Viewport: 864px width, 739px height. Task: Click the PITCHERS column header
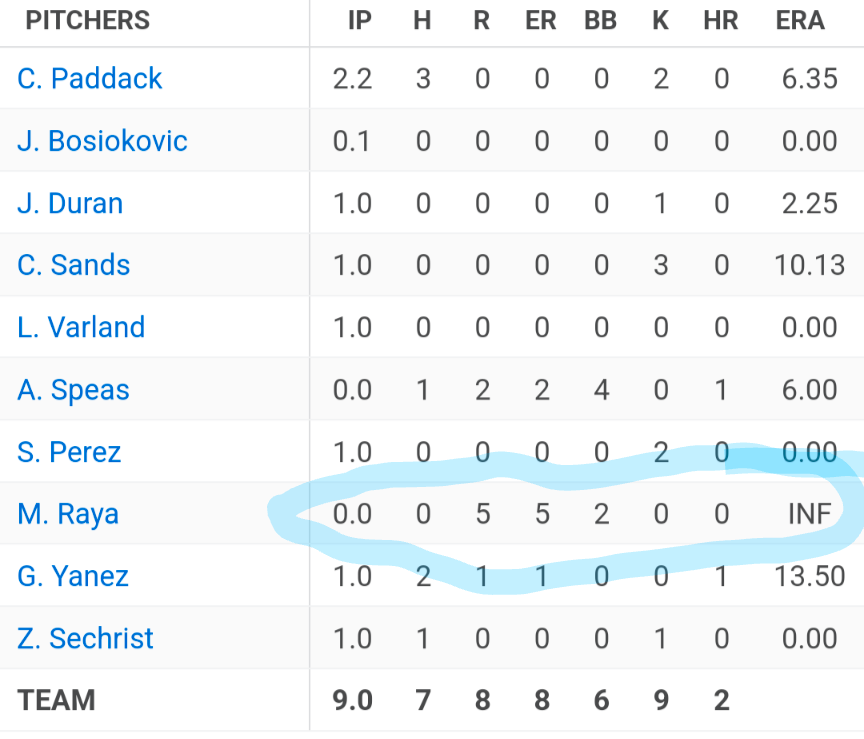(x=88, y=20)
